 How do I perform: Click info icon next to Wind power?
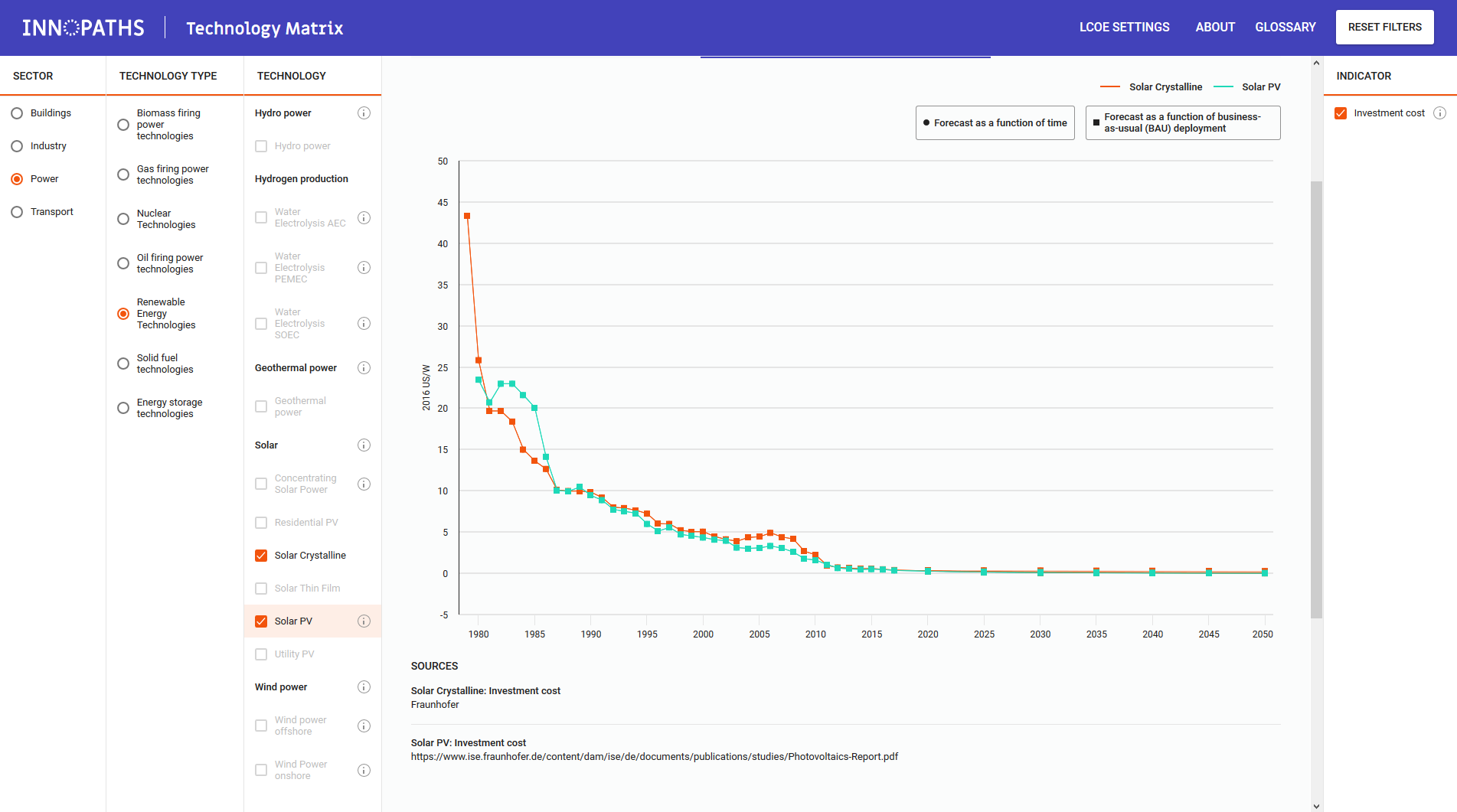coord(364,687)
